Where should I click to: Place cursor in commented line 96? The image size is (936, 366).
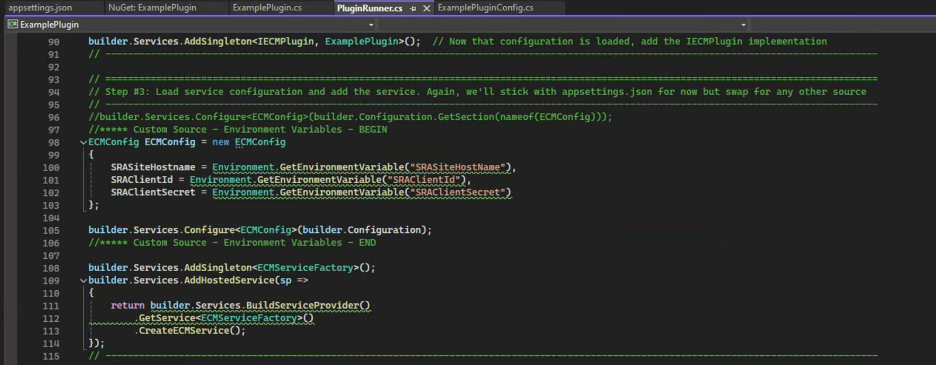(x=350, y=117)
